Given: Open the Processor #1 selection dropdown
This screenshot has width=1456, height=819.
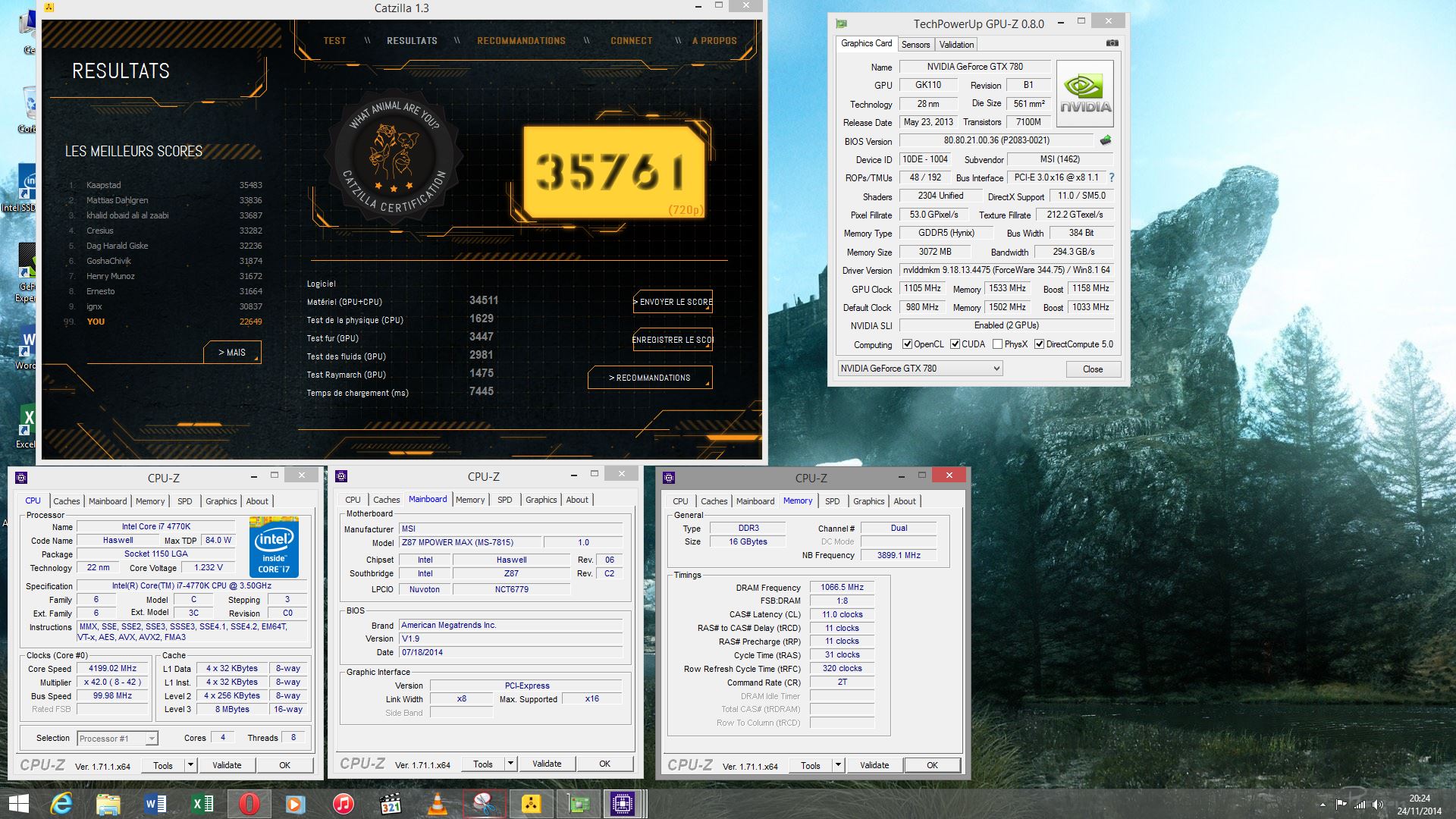Looking at the screenshot, I should click(x=118, y=739).
